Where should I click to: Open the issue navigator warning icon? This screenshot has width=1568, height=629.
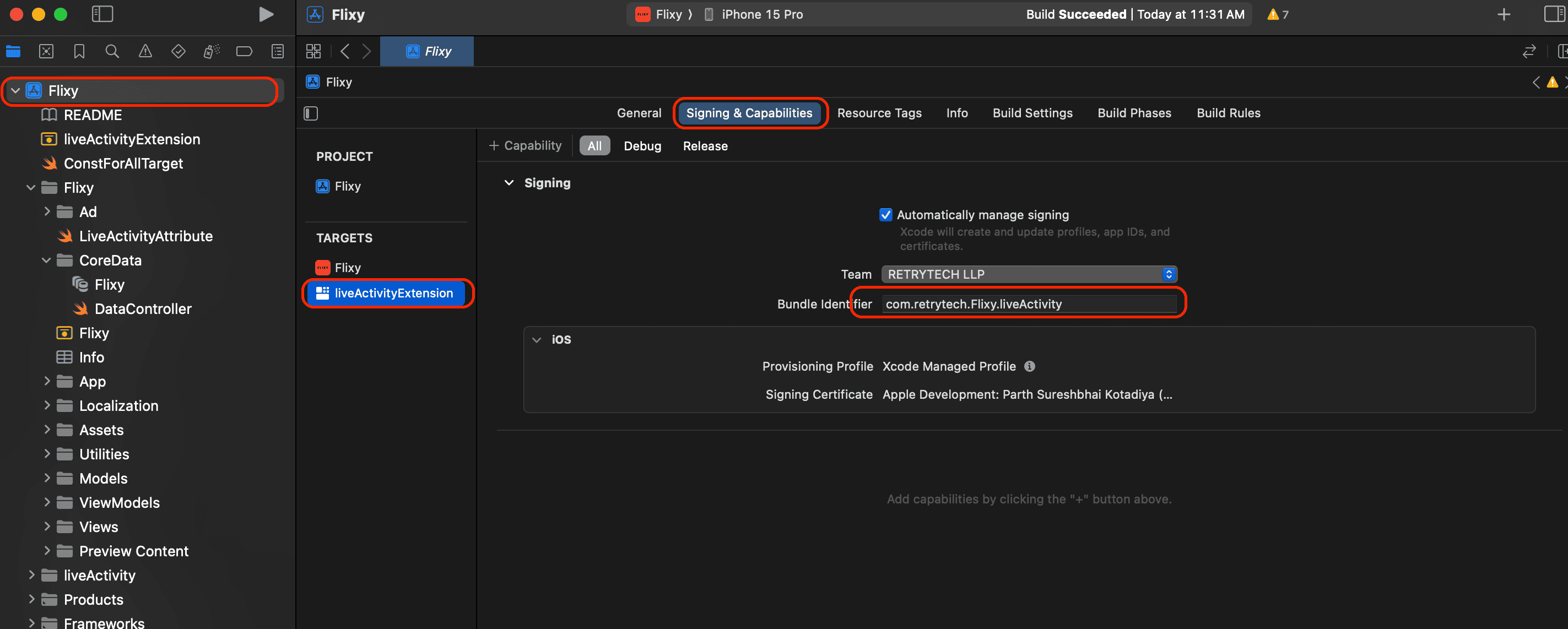click(145, 52)
